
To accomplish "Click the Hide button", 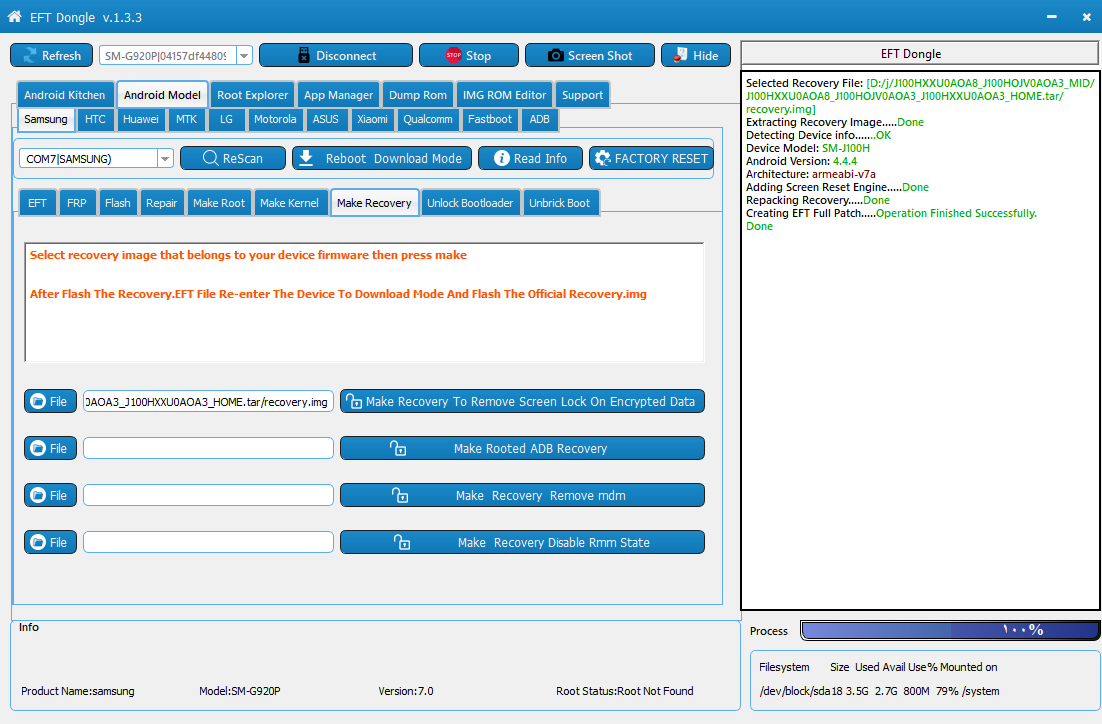I will 695,56.
